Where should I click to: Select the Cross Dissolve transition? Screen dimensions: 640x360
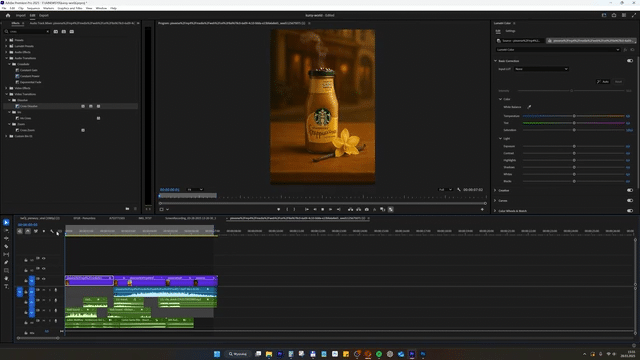(x=29, y=106)
